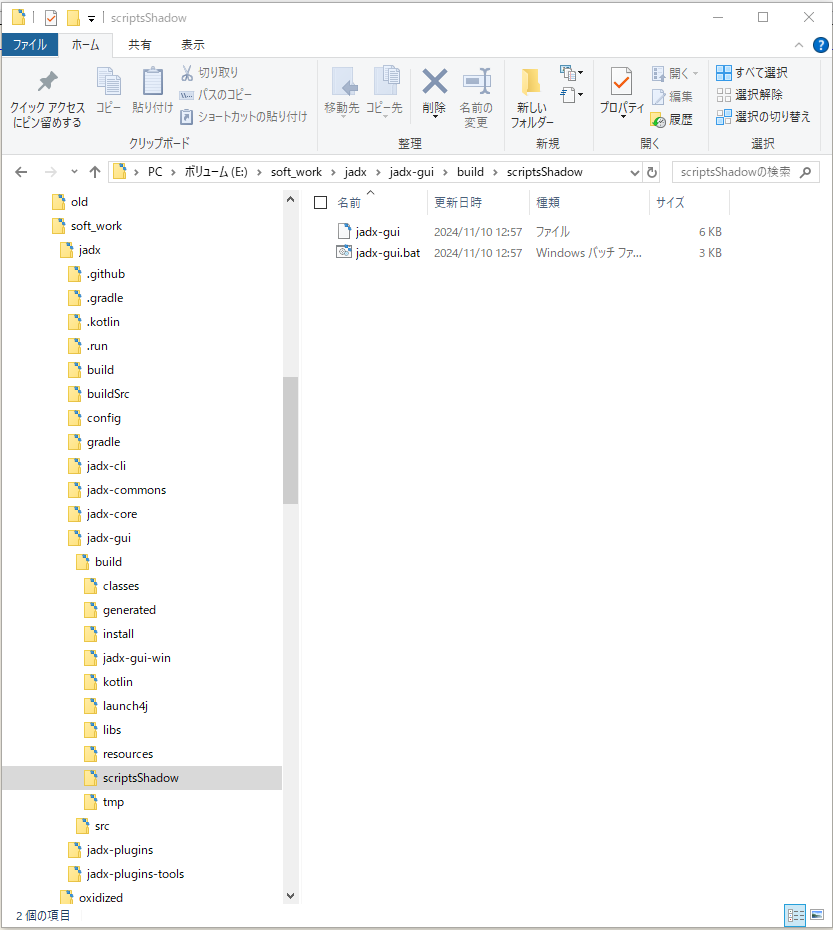This screenshot has height=930, width=833.
Task: Expand the breadcrumb chevron after soft_work
Action: click(333, 173)
